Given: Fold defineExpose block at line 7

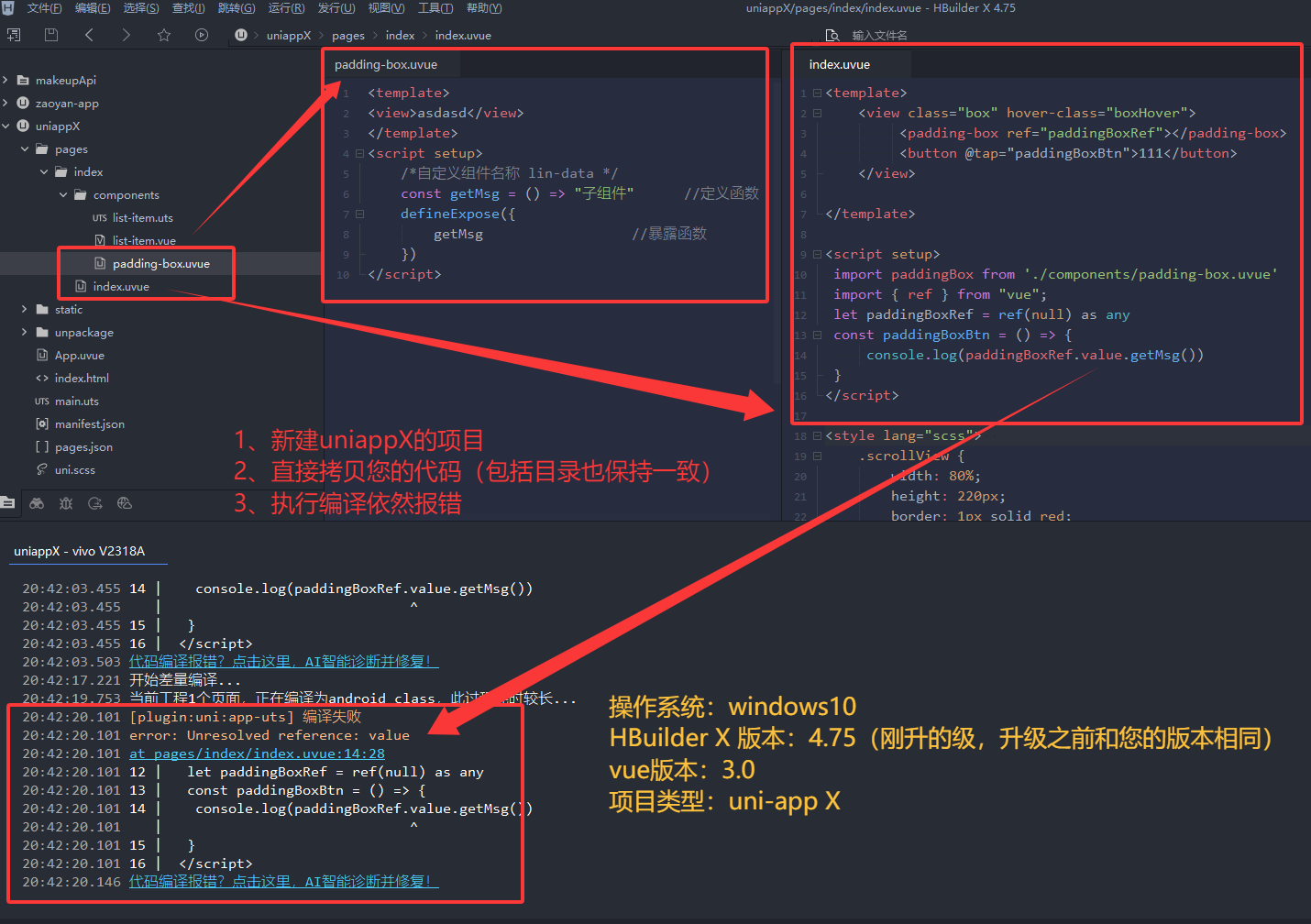Looking at the screenshot, I should 359,214.
